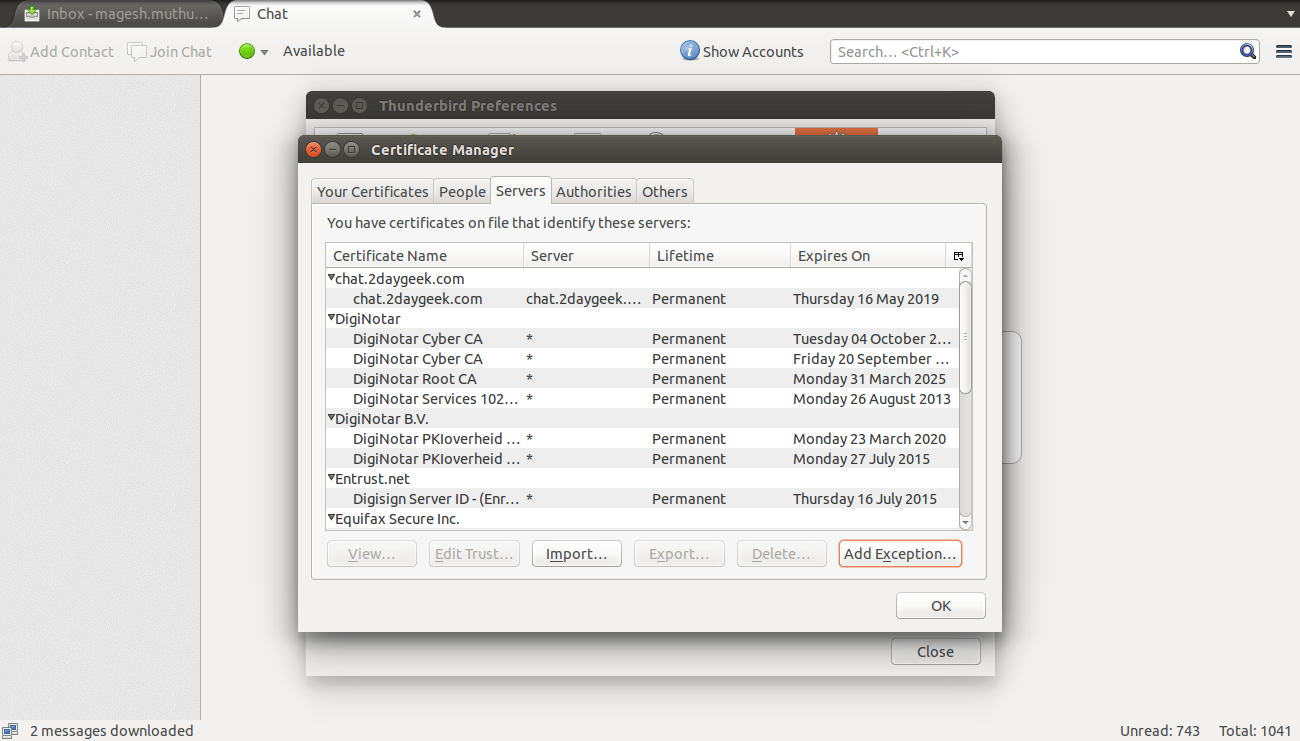Select DigiNotar Cyber CA expiring Friday 20 September
The image size is (1300, 741).
pos(642,359)
